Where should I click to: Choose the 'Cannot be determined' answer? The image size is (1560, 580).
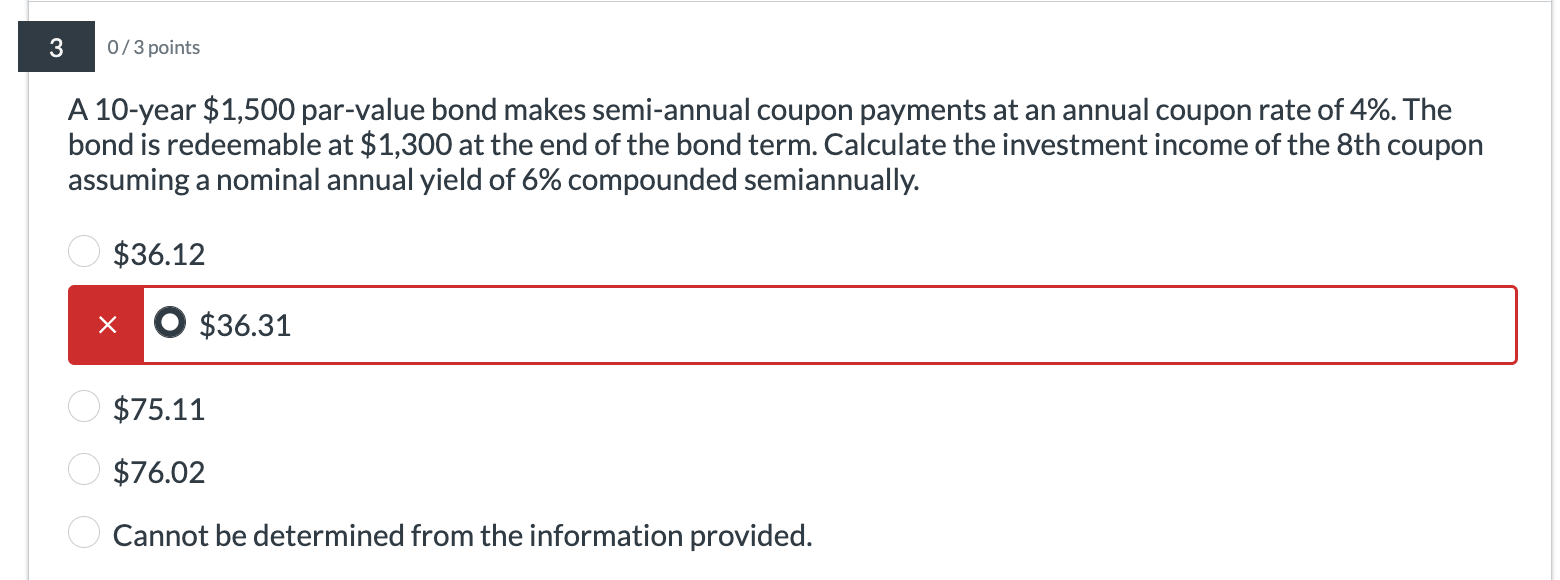[84, 532]
